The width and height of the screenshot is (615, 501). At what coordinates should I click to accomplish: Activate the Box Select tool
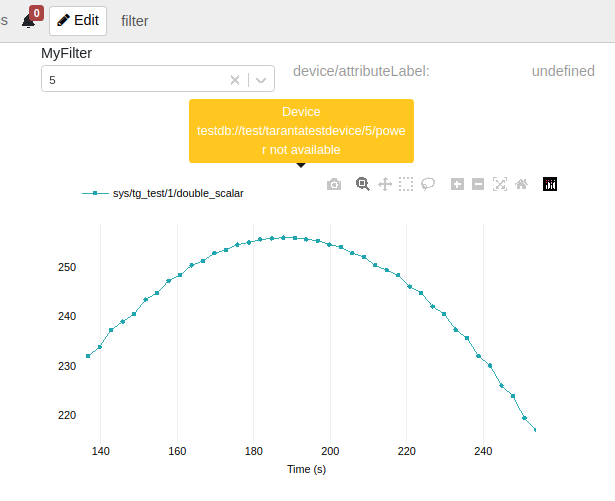(x=406, y=184)
